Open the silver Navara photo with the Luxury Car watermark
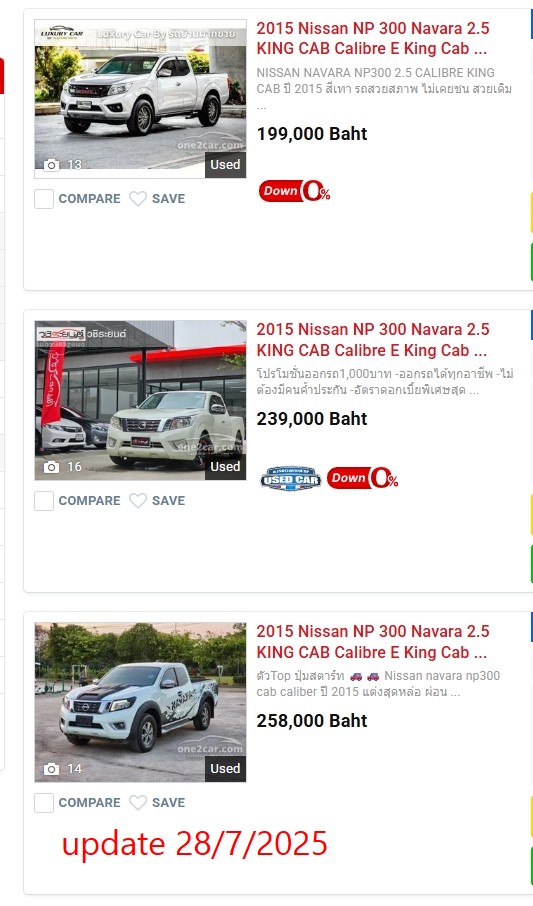533x906 pixels. pos(140,99)
